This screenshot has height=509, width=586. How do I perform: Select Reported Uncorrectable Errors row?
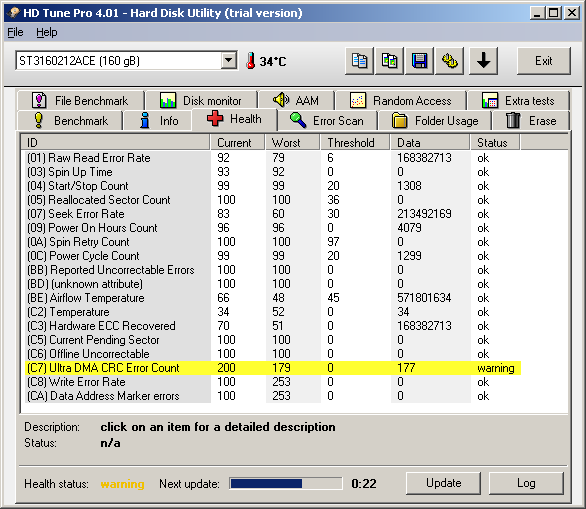coord(273,270)
